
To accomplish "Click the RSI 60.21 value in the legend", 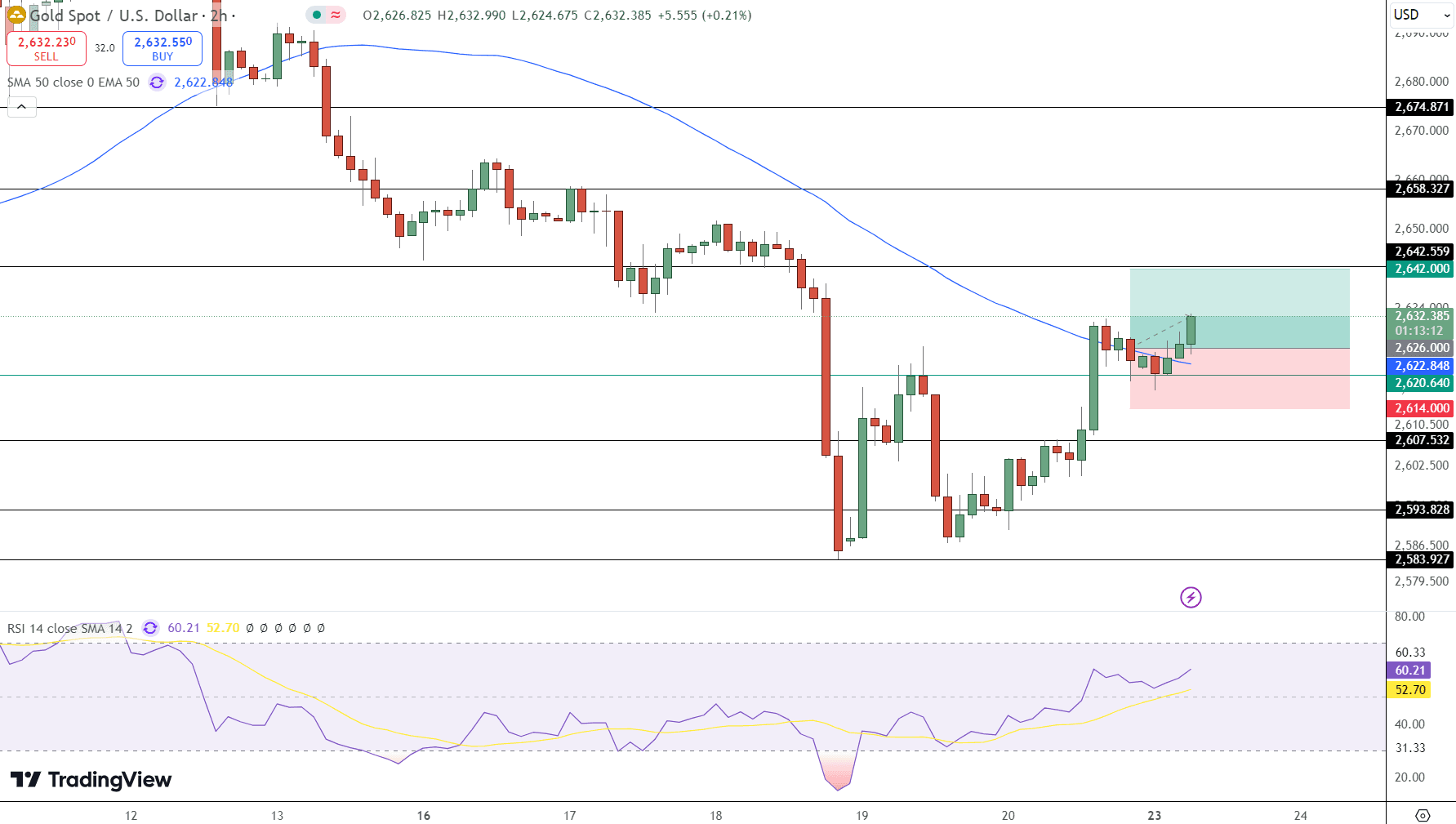I will point(184,628).
